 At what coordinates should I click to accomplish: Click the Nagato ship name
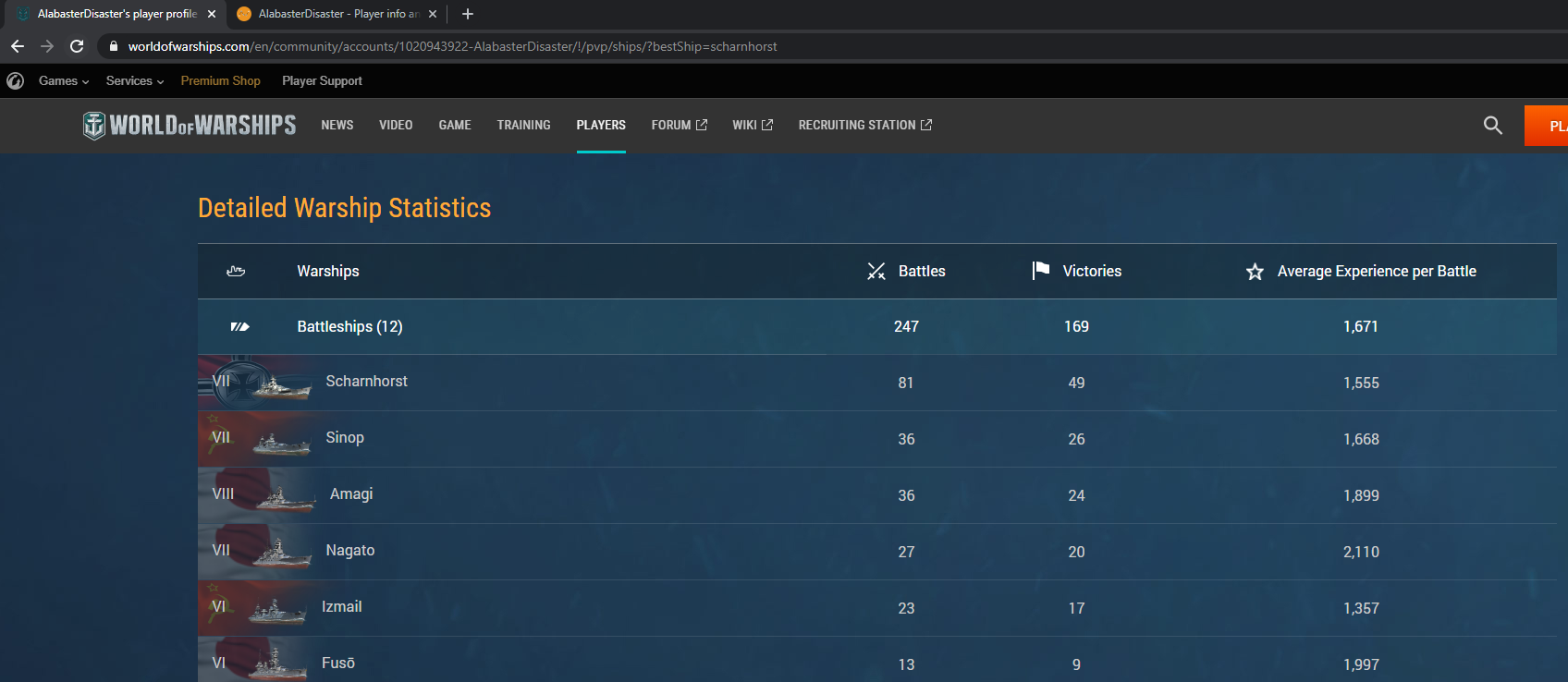[x=350, y=550]
